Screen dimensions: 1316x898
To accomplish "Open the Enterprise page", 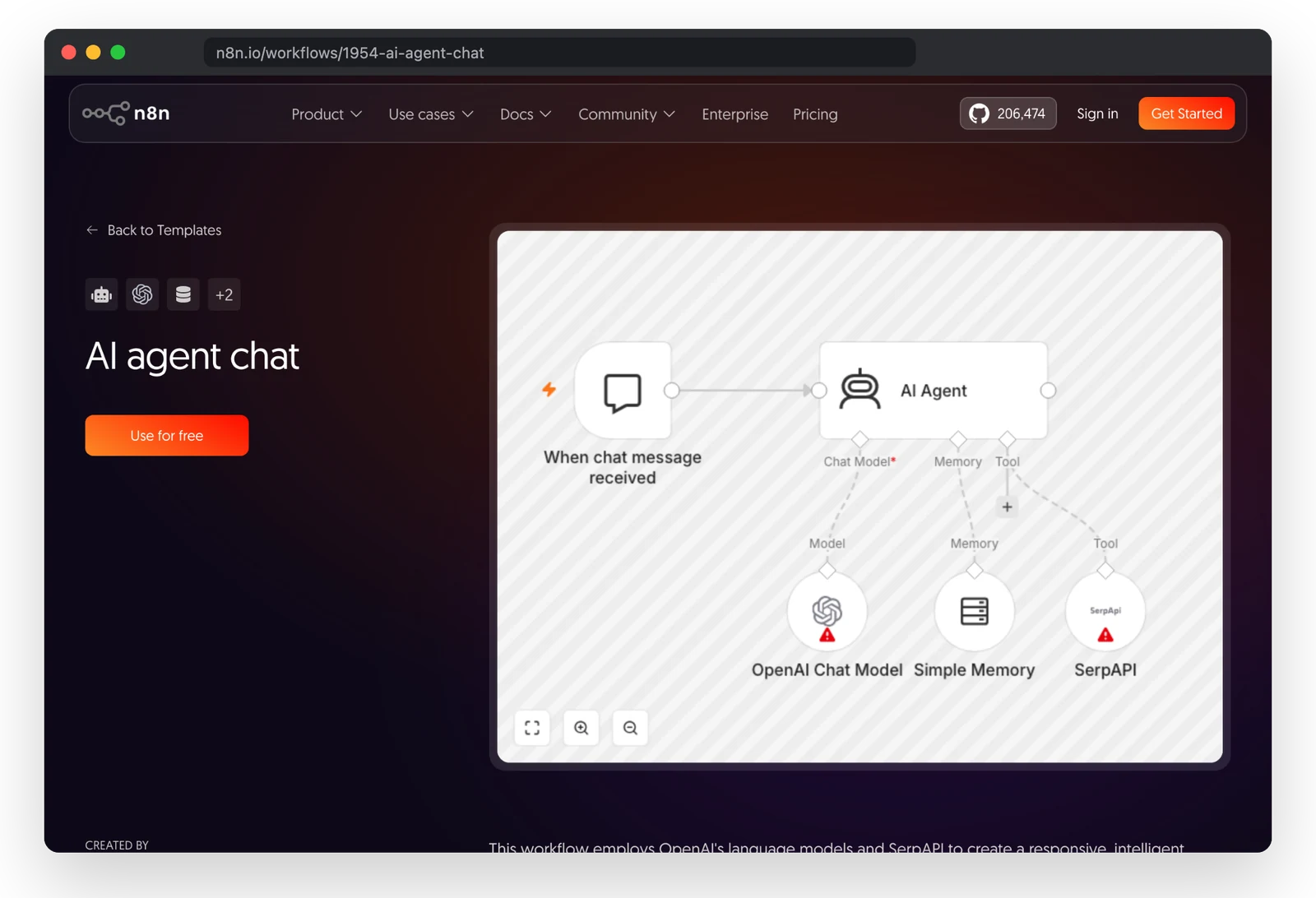I will click(734, 114).
